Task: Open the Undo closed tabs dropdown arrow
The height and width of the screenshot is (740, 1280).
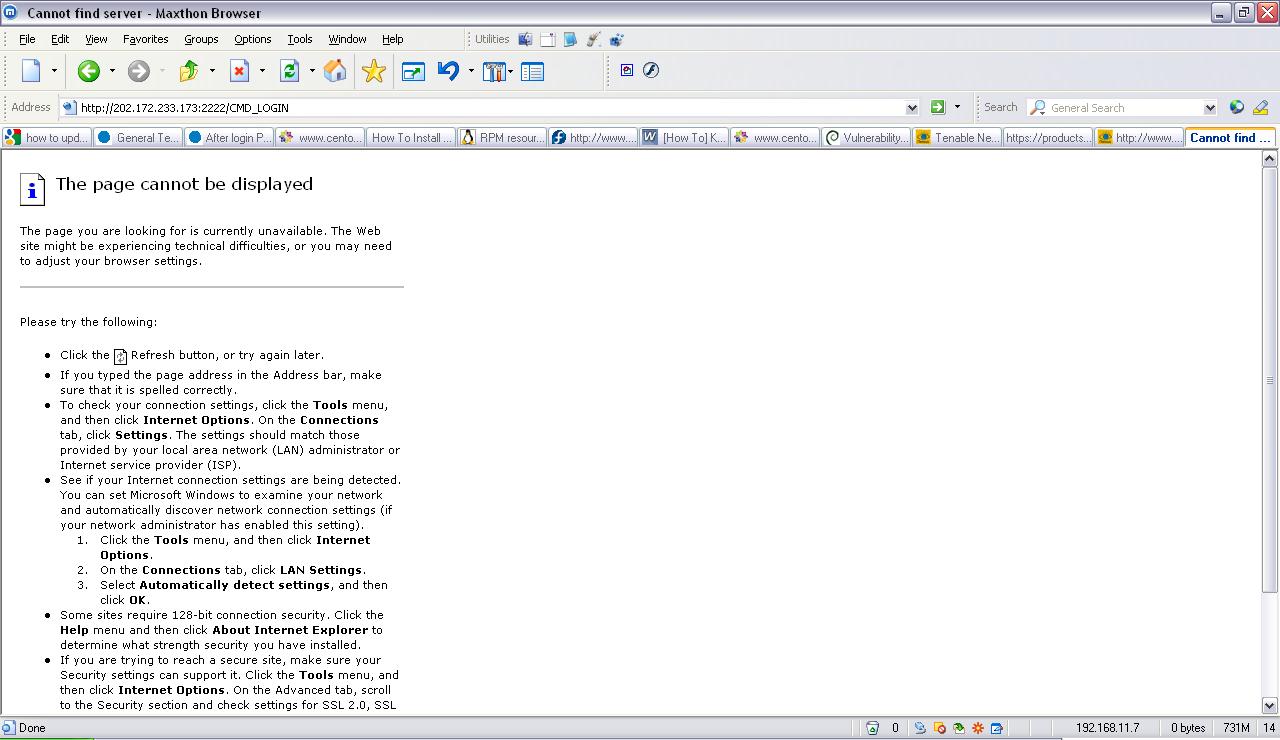Action: 471,71
